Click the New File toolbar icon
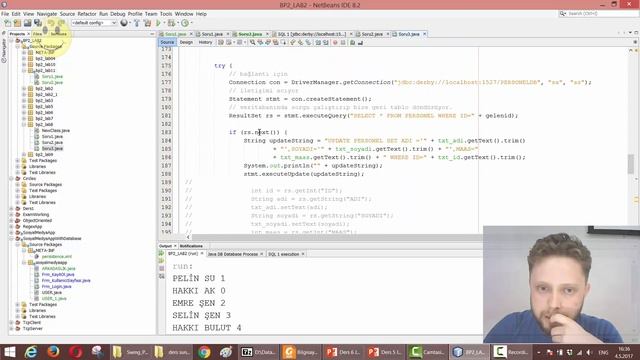640x360 pixels. point(8,23)
